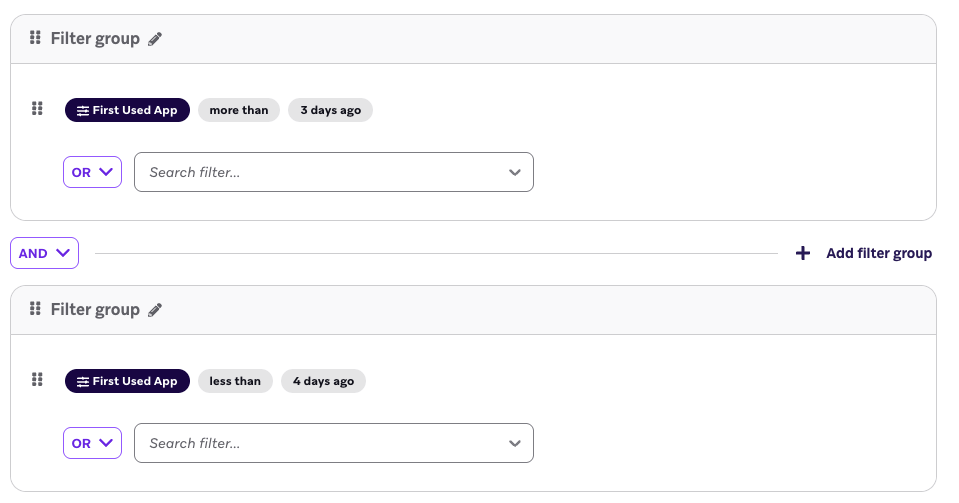
Task: Open the AND operator dropdown between filter groups
Action: [x=44, y=253]
